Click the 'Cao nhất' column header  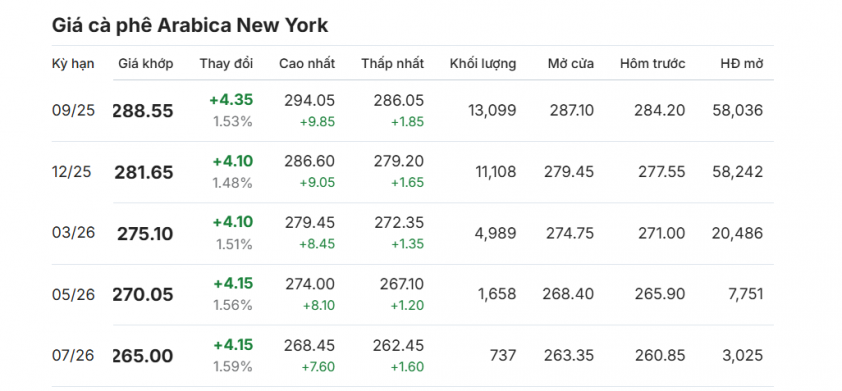pos(307,63)
